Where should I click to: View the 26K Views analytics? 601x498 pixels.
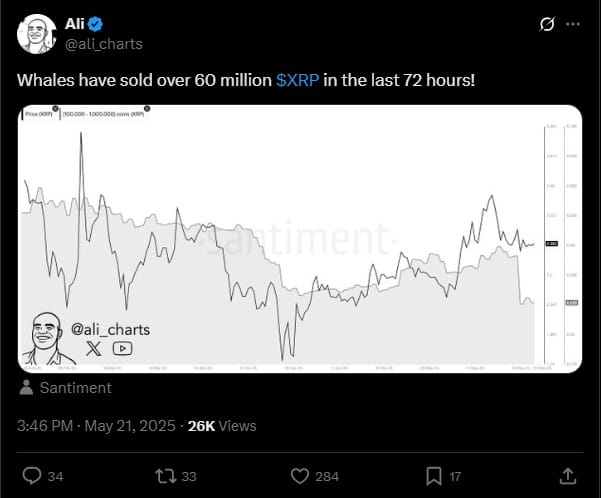coord(222,426)
